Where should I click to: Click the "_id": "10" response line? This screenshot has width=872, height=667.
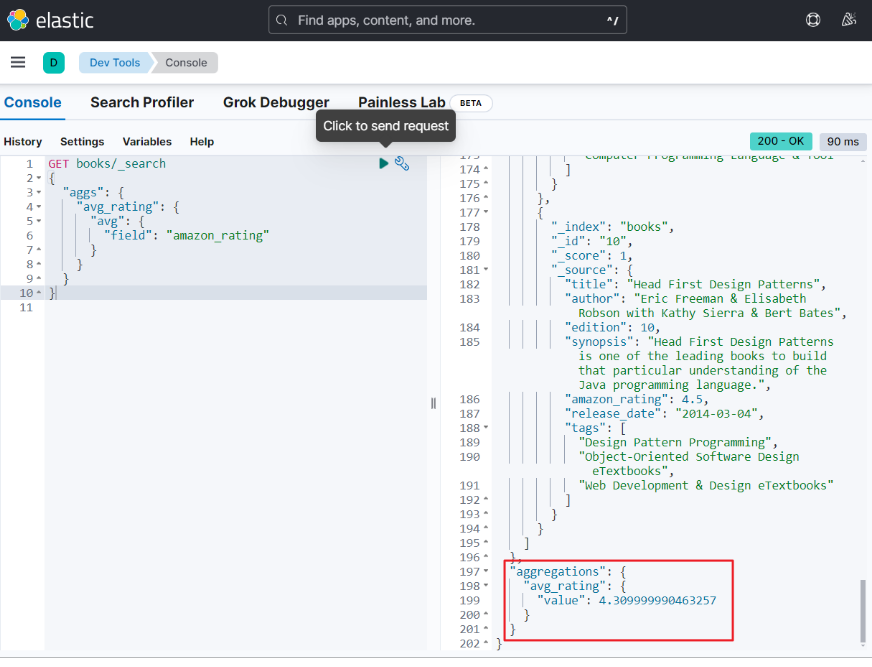(x=592, y=241)
